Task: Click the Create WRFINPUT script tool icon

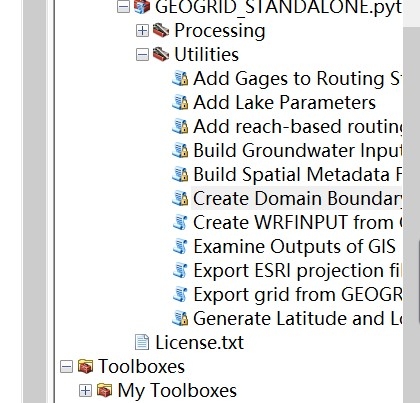Action: click(x=180, y=222)
